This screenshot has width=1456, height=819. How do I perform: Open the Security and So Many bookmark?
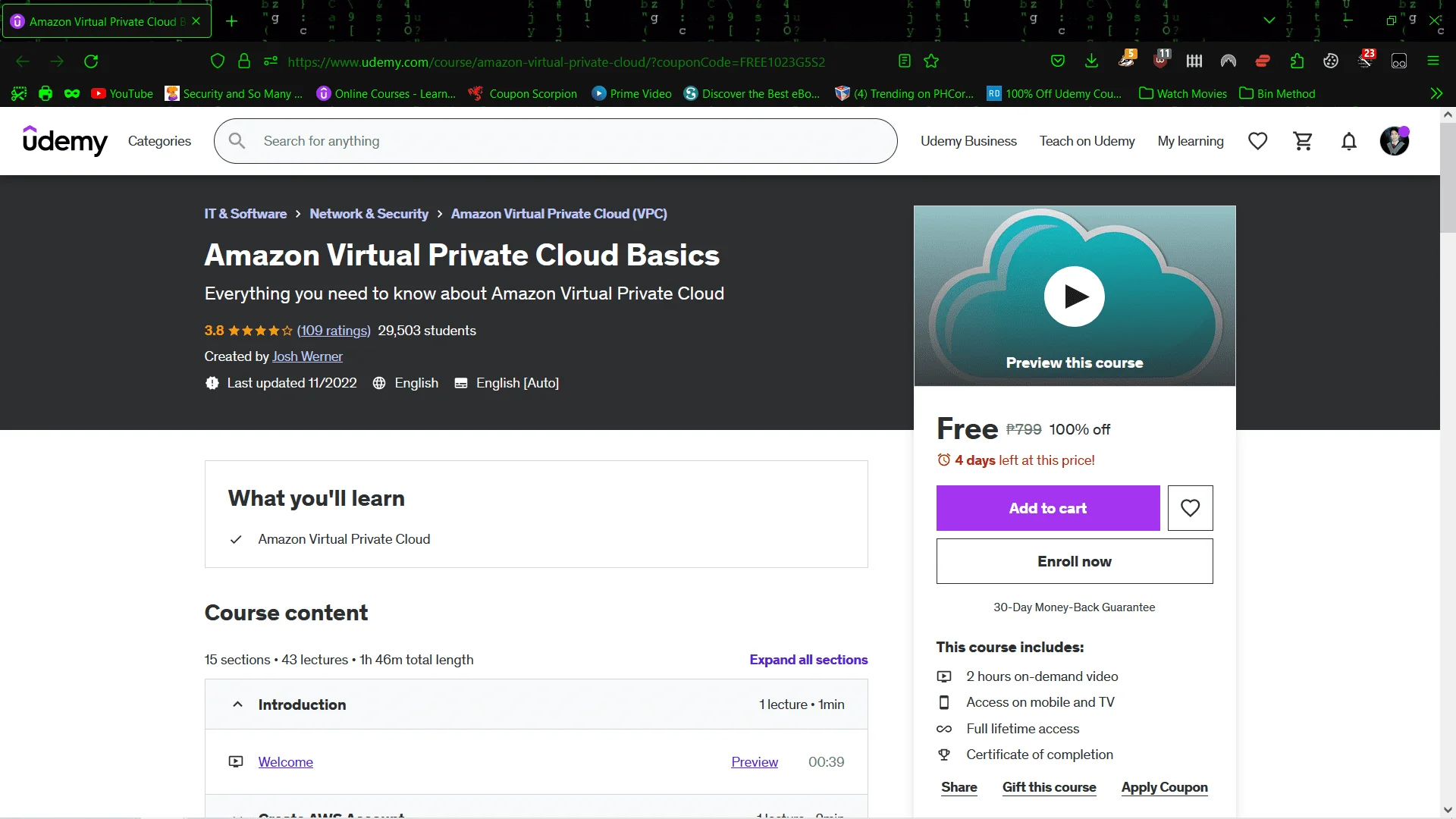tap(234, 94)
